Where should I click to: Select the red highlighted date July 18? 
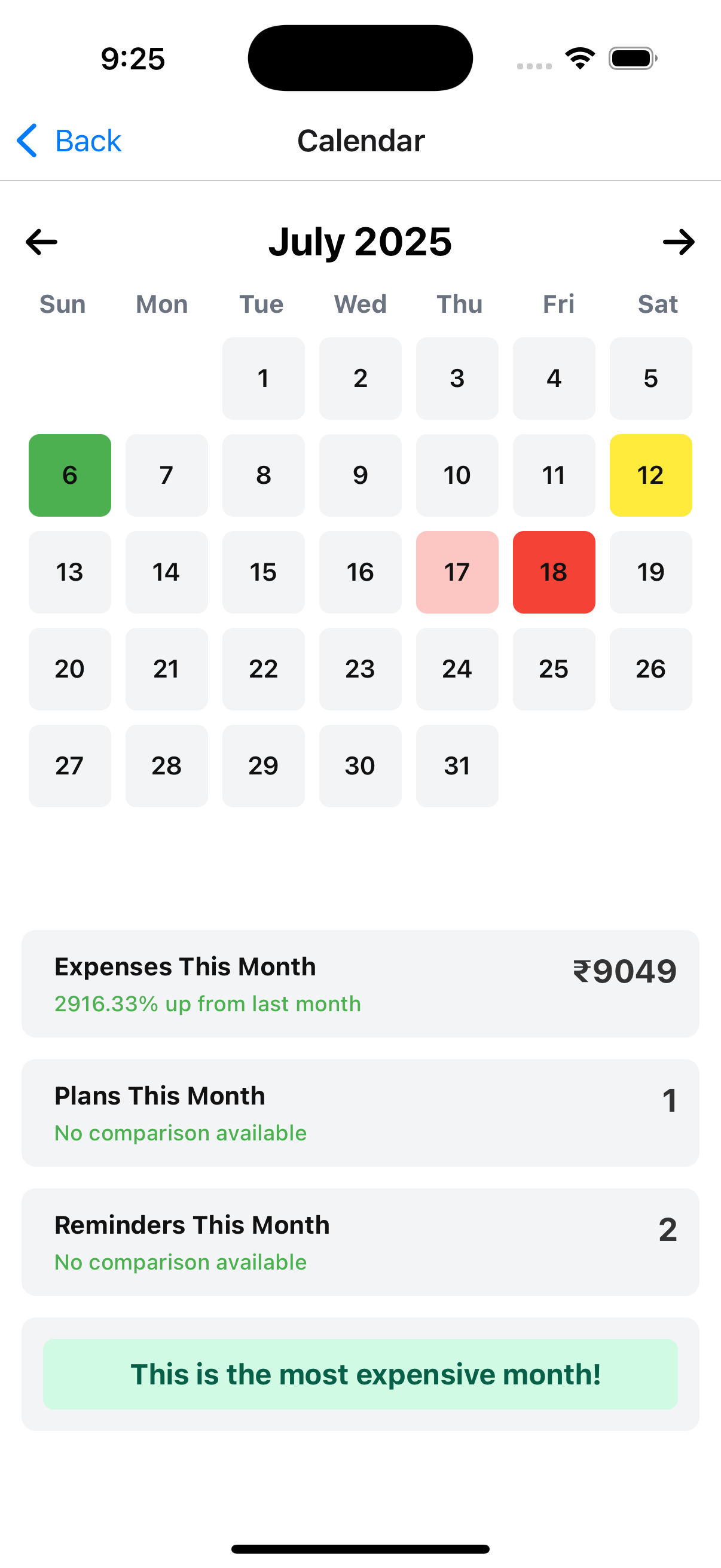coord(554,572)
